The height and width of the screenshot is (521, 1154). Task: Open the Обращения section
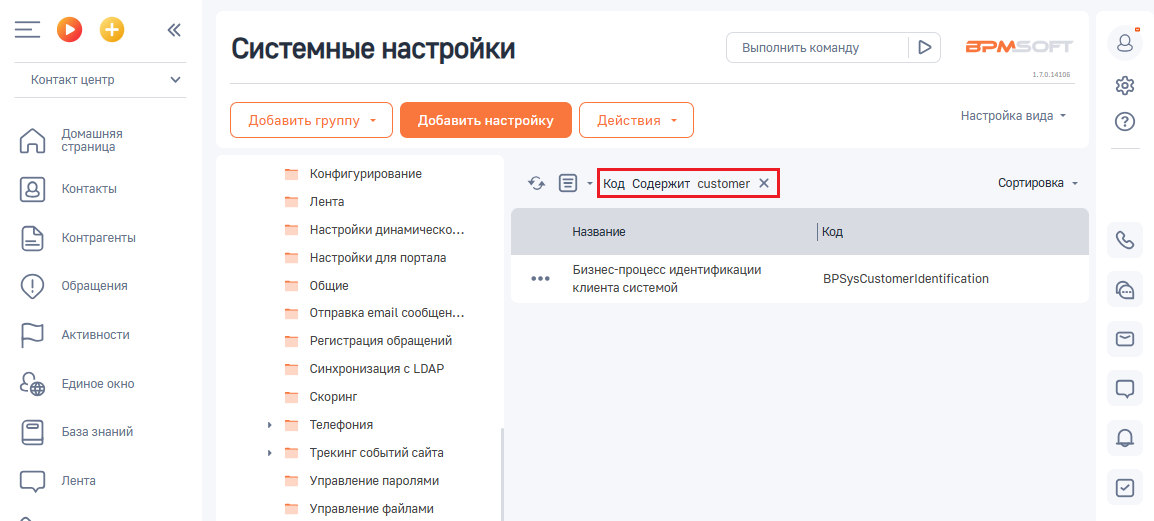pyautogui.click(x=94, y=286)
